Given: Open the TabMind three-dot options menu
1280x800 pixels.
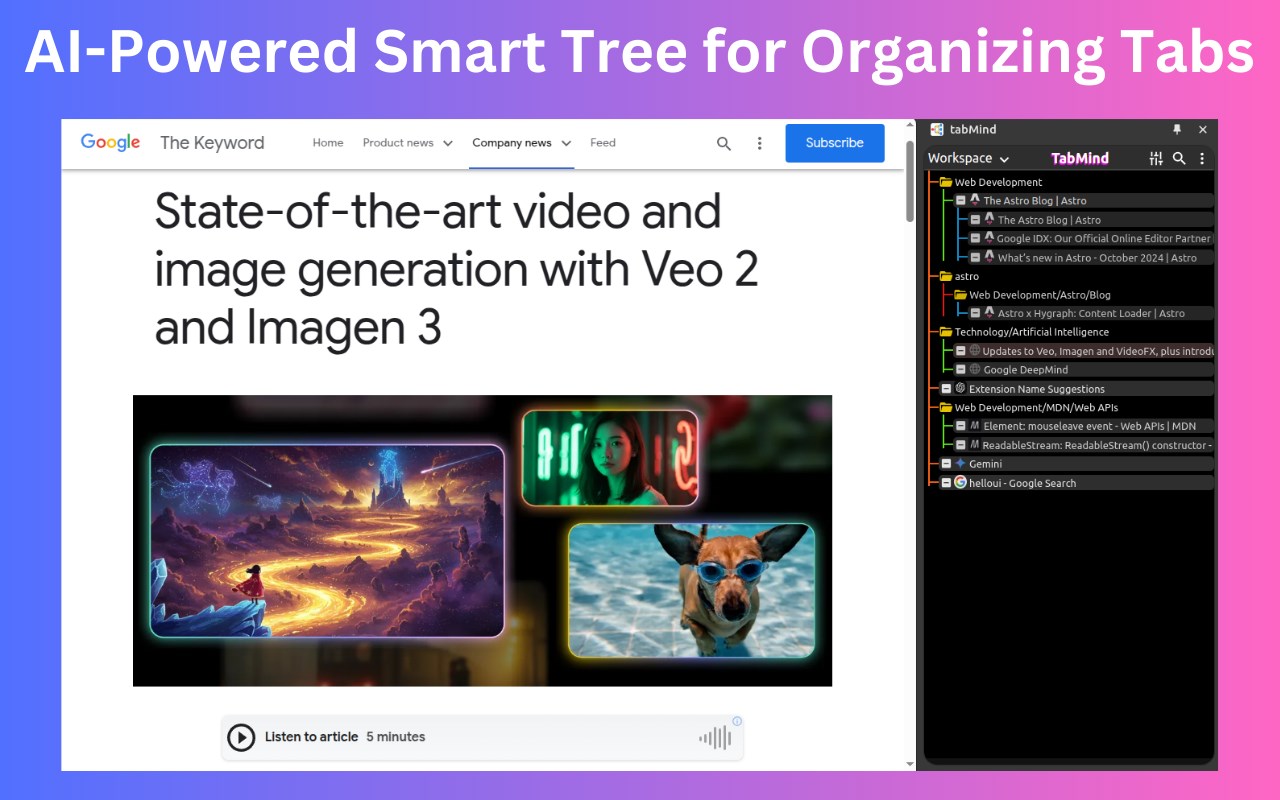Looking at the screenshot, I should [x=1202, y=158].
